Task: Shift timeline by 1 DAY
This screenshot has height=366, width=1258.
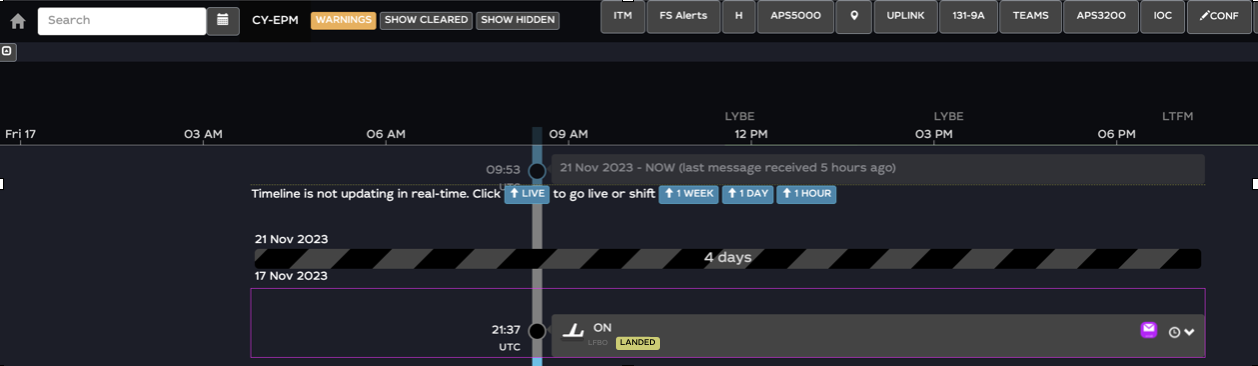Action: point(748,194)
